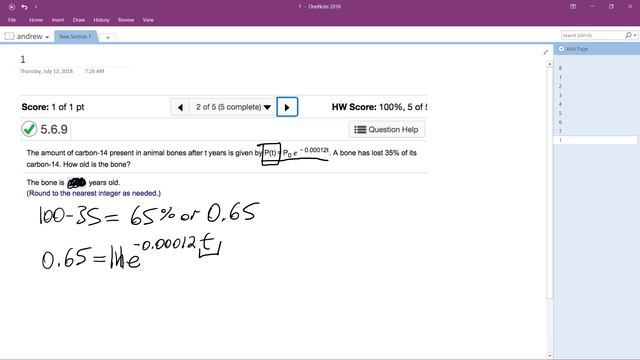Create a new section with plus tab

coord(108,37)
